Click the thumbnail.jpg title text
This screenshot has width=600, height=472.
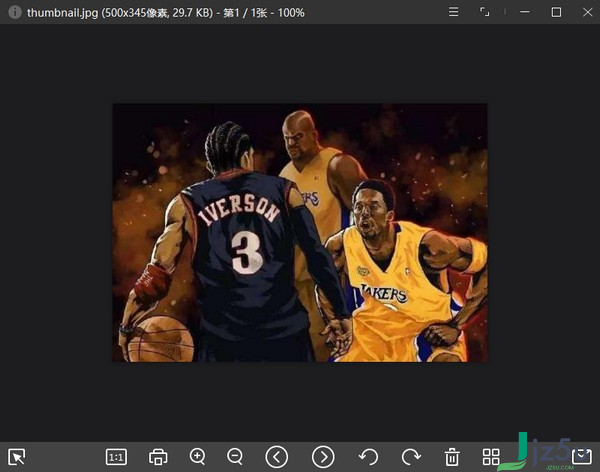pos(62,13)
